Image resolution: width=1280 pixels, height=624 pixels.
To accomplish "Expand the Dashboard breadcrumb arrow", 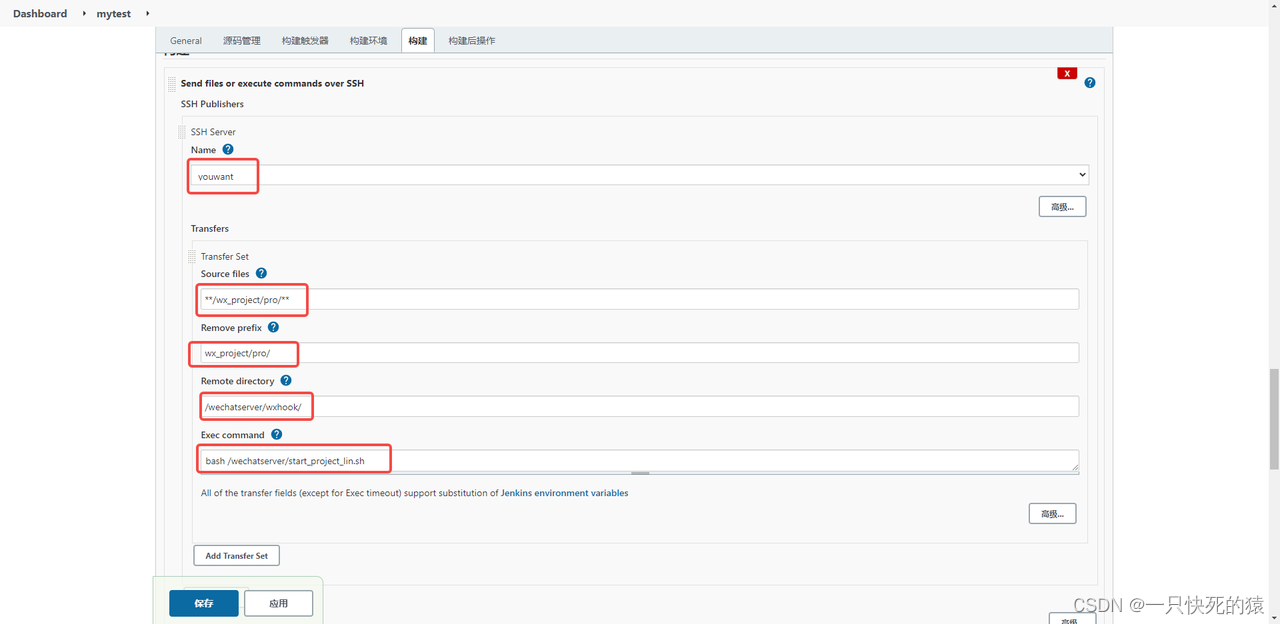I will 80,13.
